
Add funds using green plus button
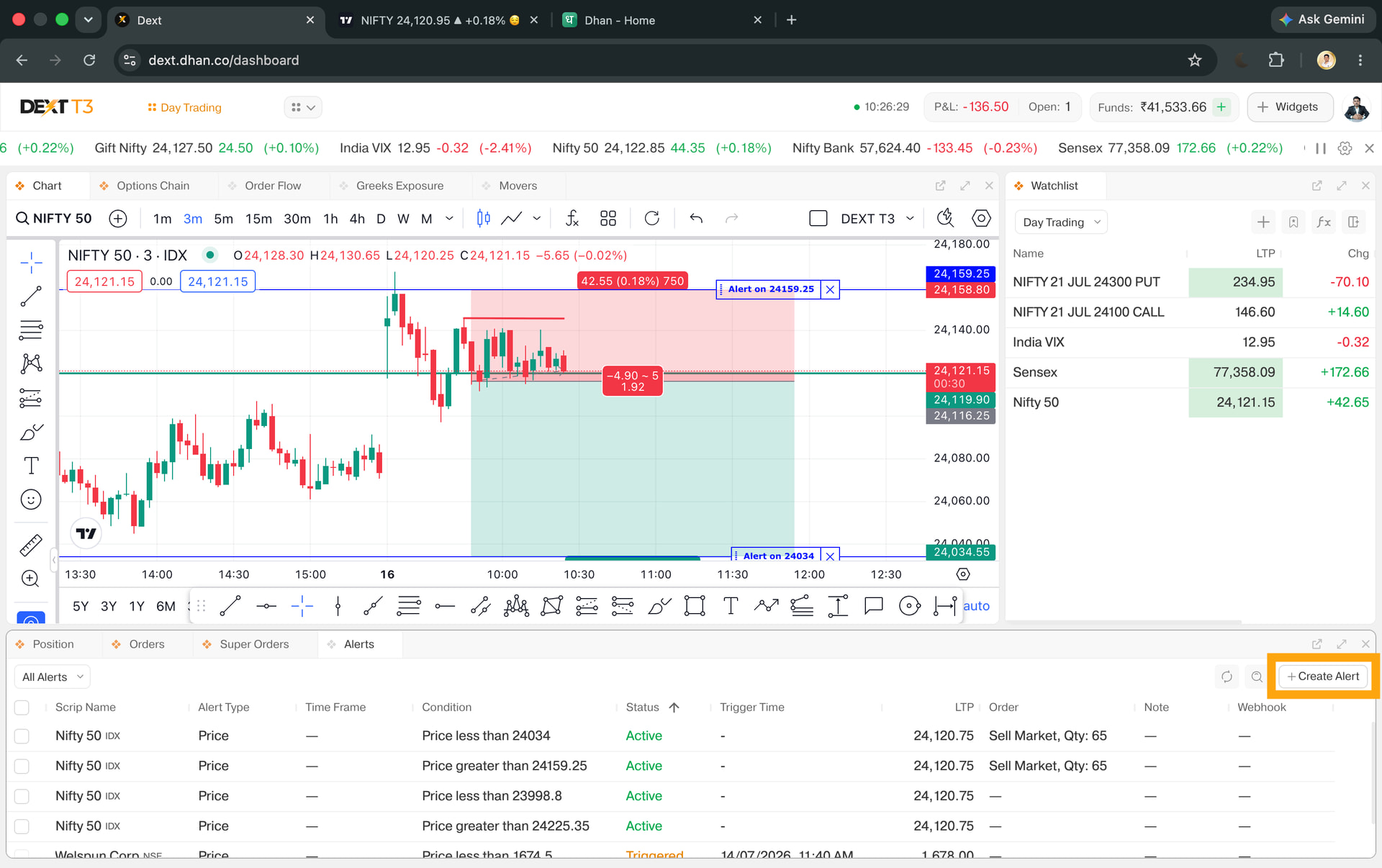point(1221,107)
